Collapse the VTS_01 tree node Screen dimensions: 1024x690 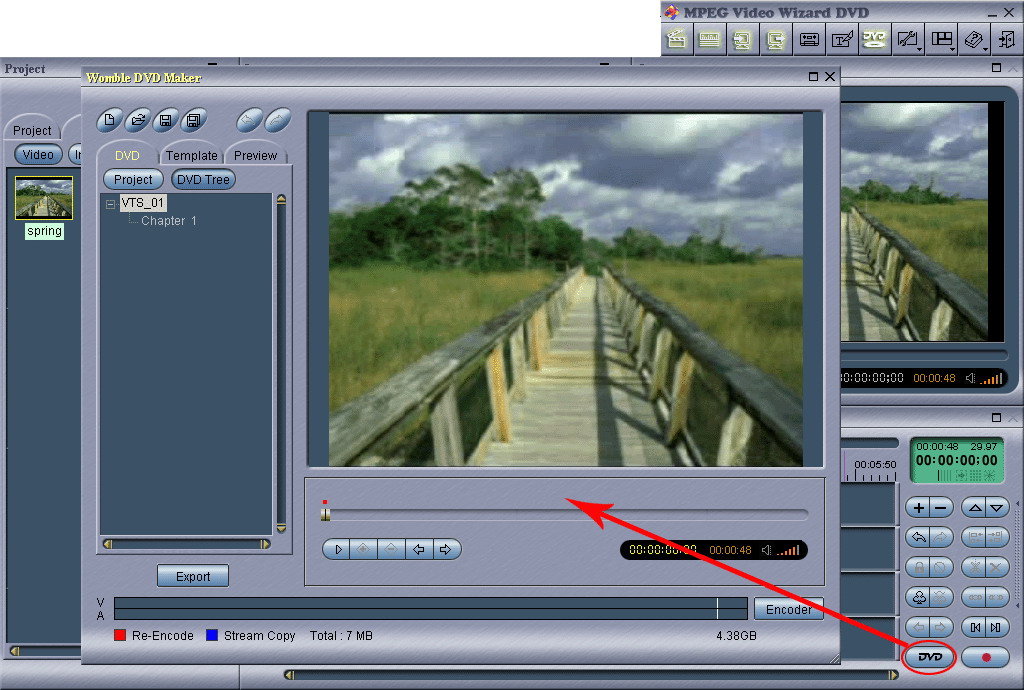(x=110, y=204)
